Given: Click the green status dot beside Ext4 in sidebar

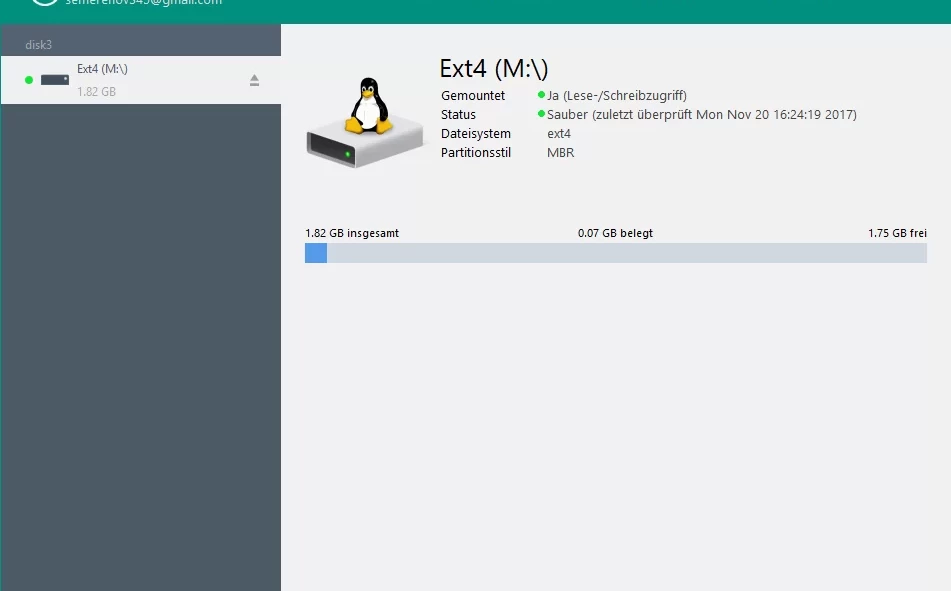Looking at the screenshot, I should pyautogui.click(x=29, y=80).
